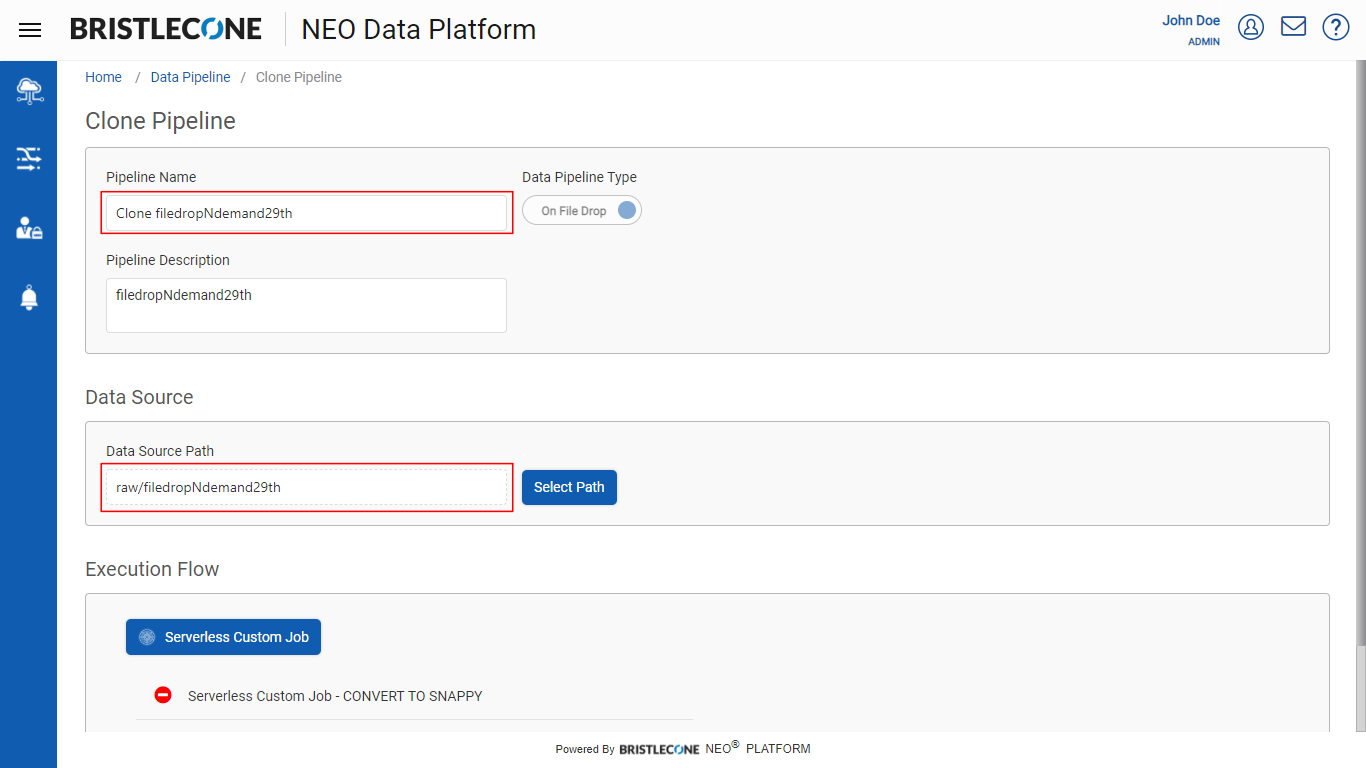Click the John Doe user name
1366x768 pixels.
click(x=1191, y=20)
